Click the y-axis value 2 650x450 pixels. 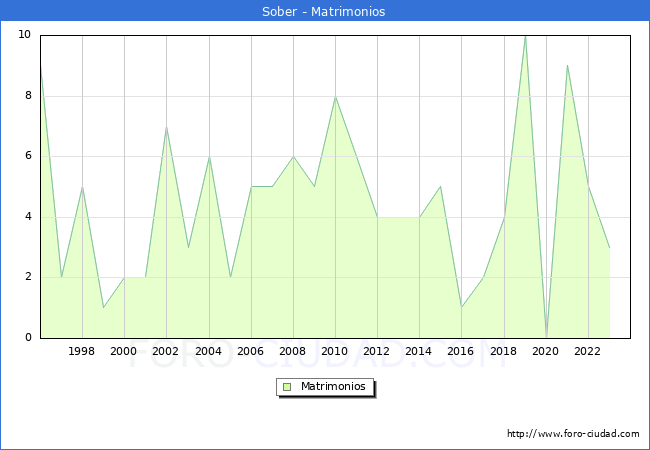pos(28,277)
